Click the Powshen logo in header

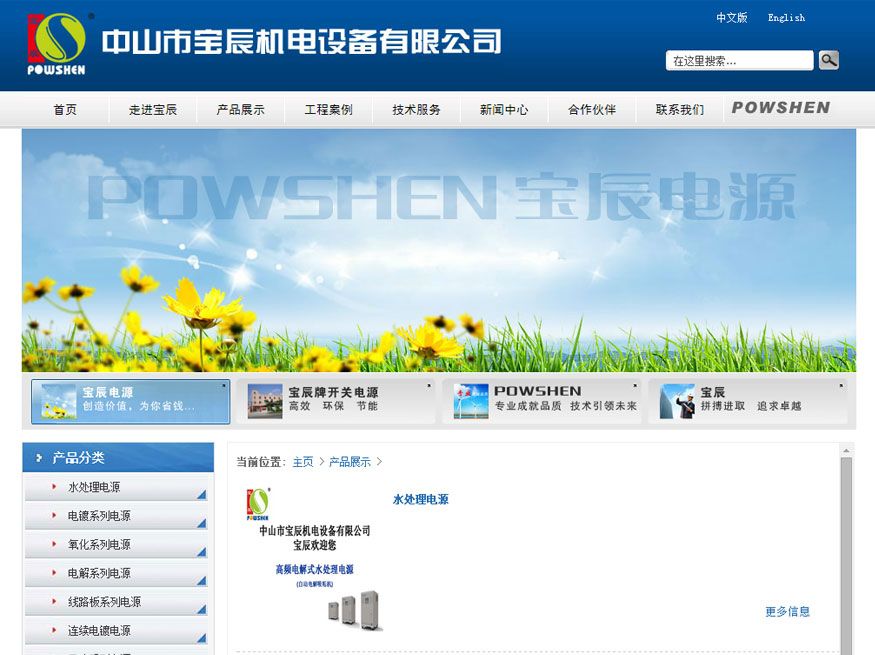point(56,44)
